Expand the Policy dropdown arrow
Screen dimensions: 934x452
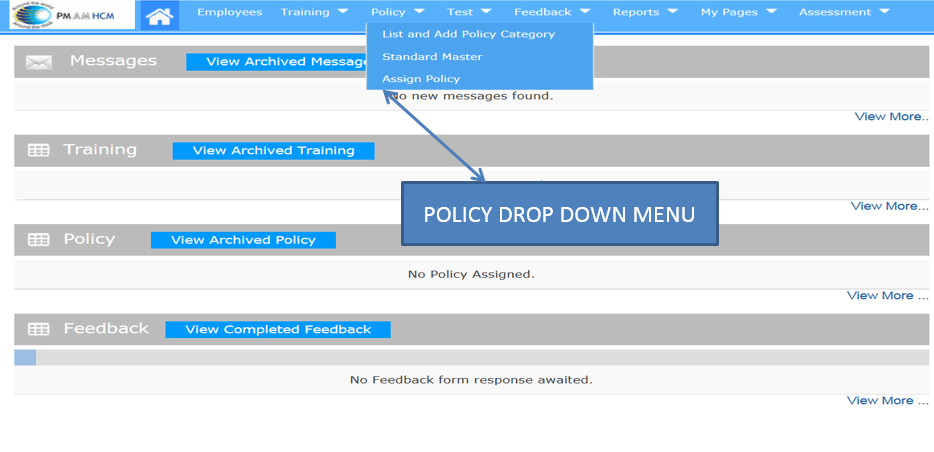[419, 11]
